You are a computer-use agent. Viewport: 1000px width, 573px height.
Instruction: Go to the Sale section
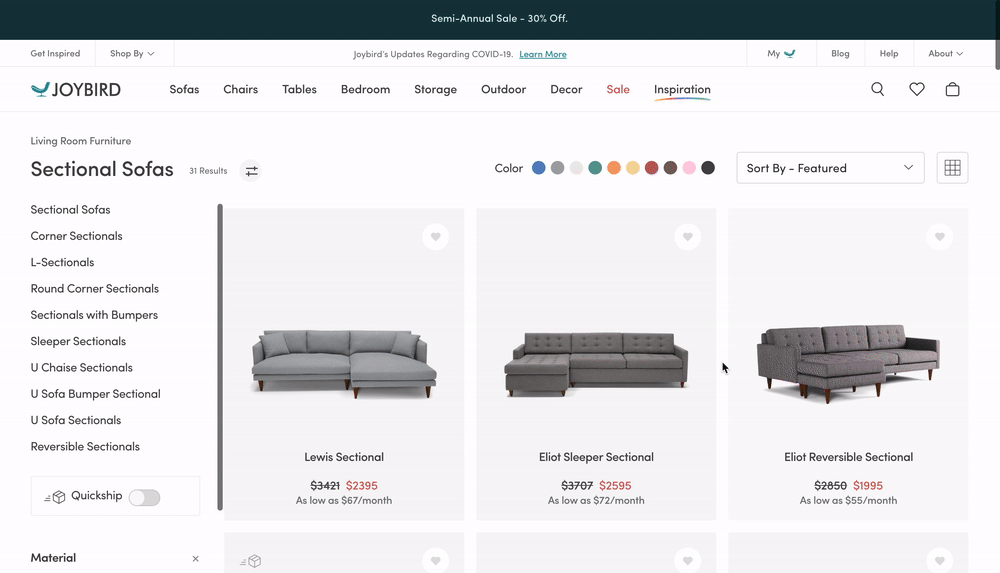click(618, 89)
